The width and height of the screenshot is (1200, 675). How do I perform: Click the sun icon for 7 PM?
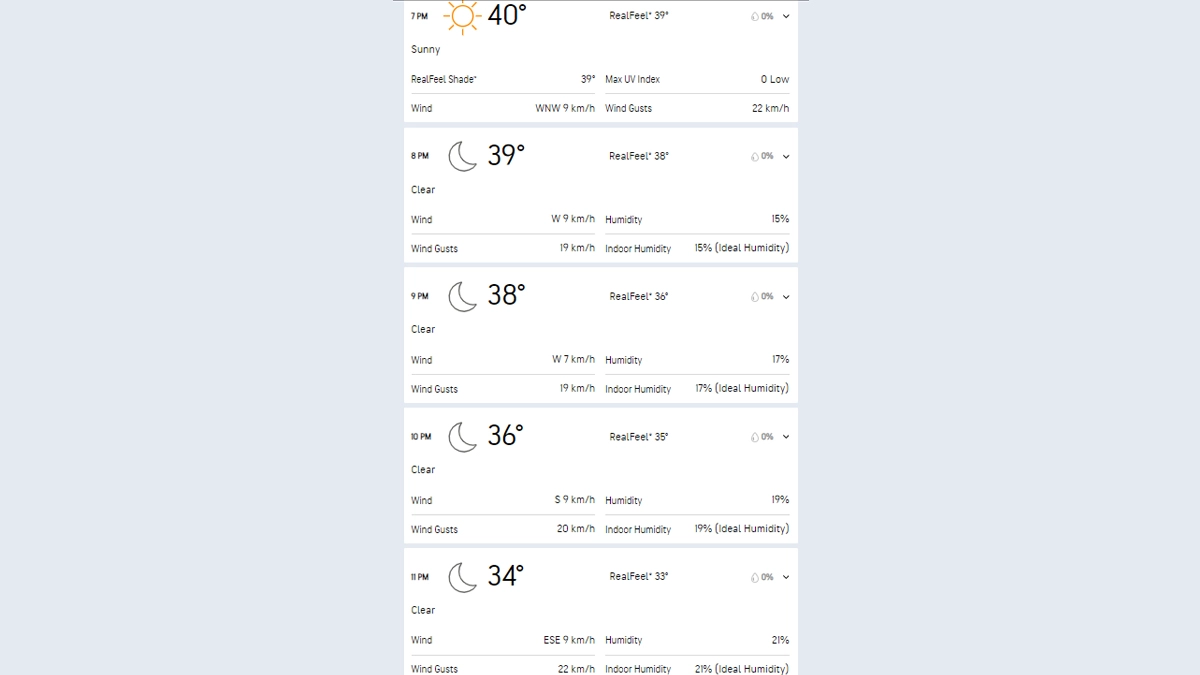(461, 15)
